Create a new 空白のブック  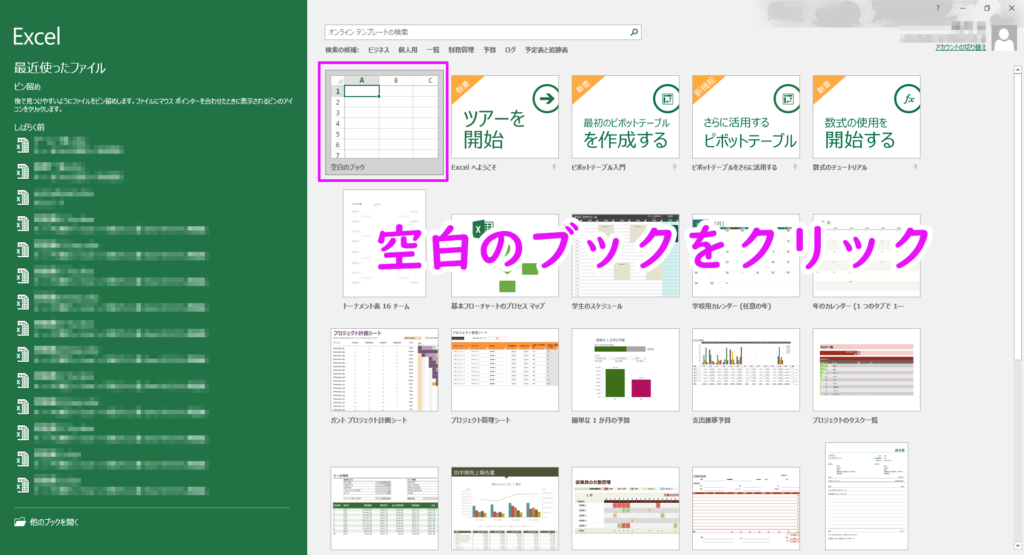coord(384,122)
